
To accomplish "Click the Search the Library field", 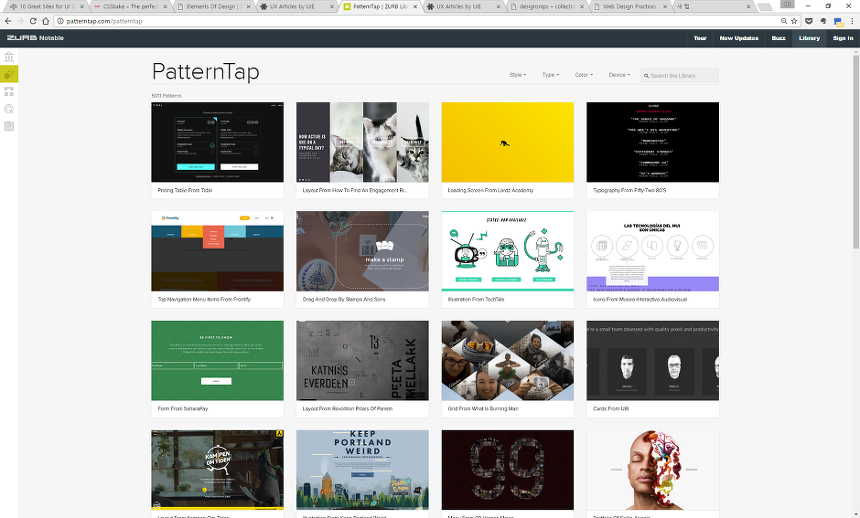I will pos(682,75).
